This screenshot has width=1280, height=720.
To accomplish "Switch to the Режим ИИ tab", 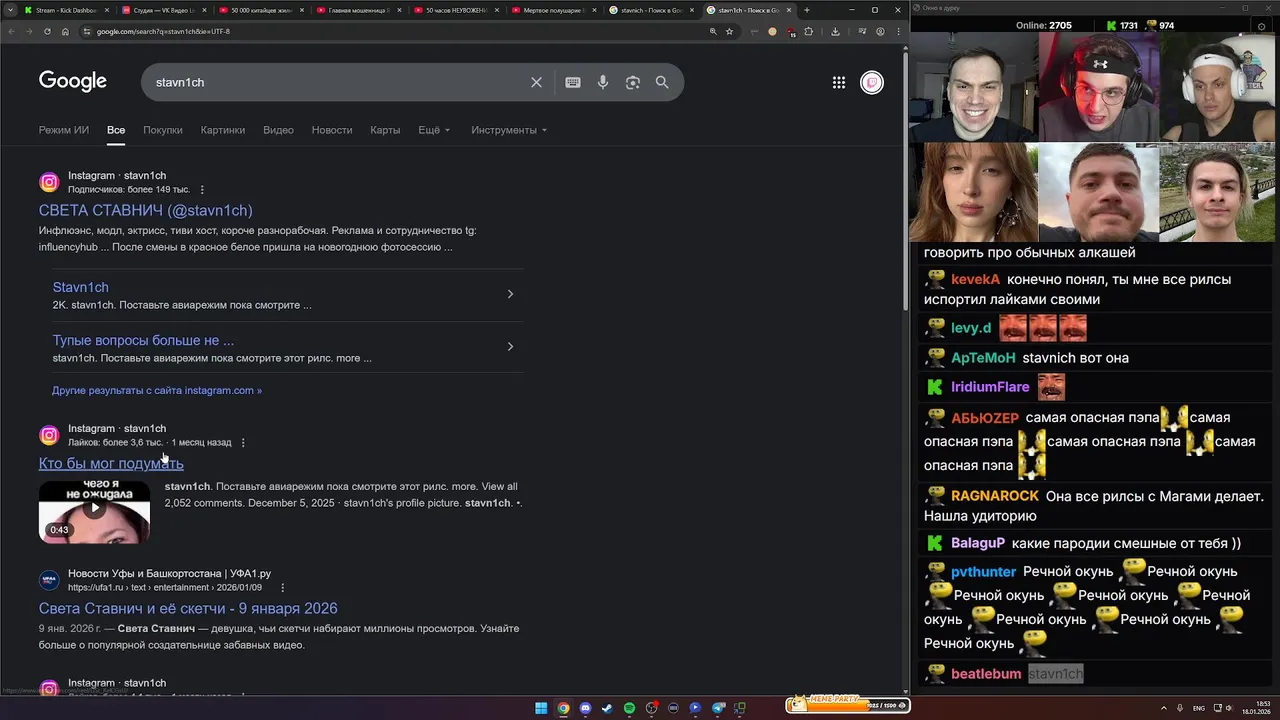I will coord(64,130).
